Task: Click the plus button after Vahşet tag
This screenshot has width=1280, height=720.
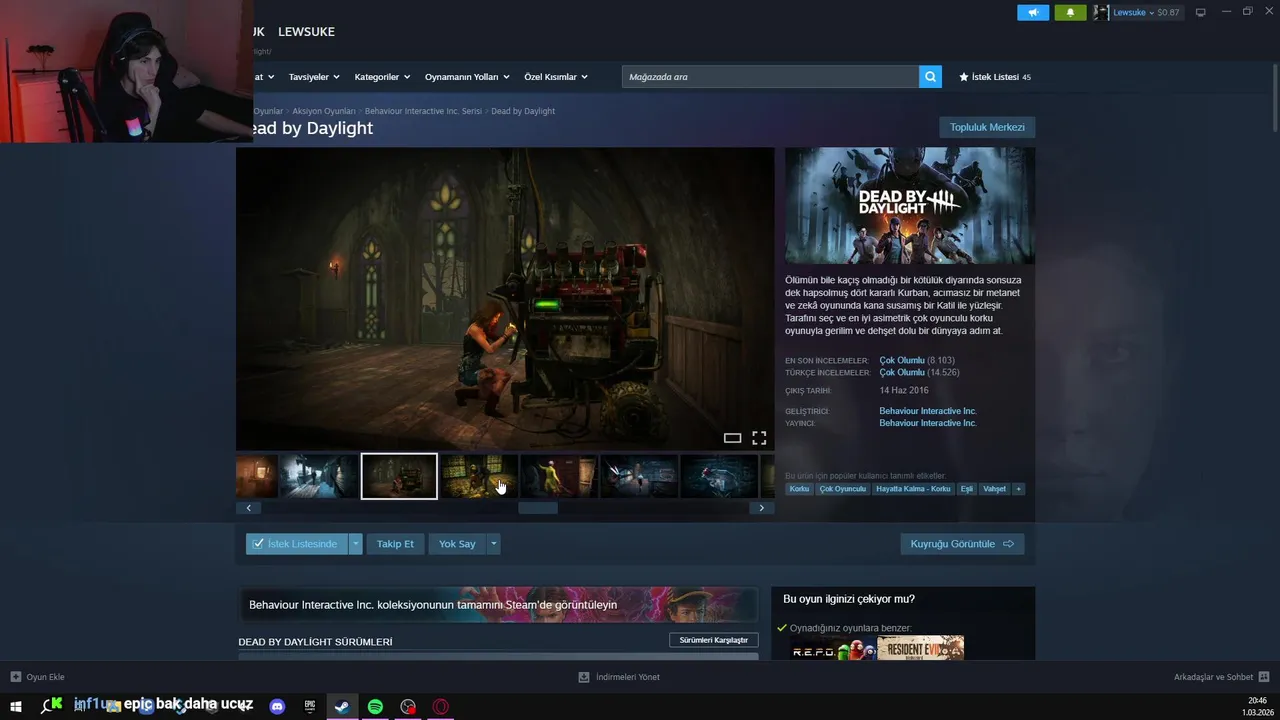Action: tap(1019, 489)
